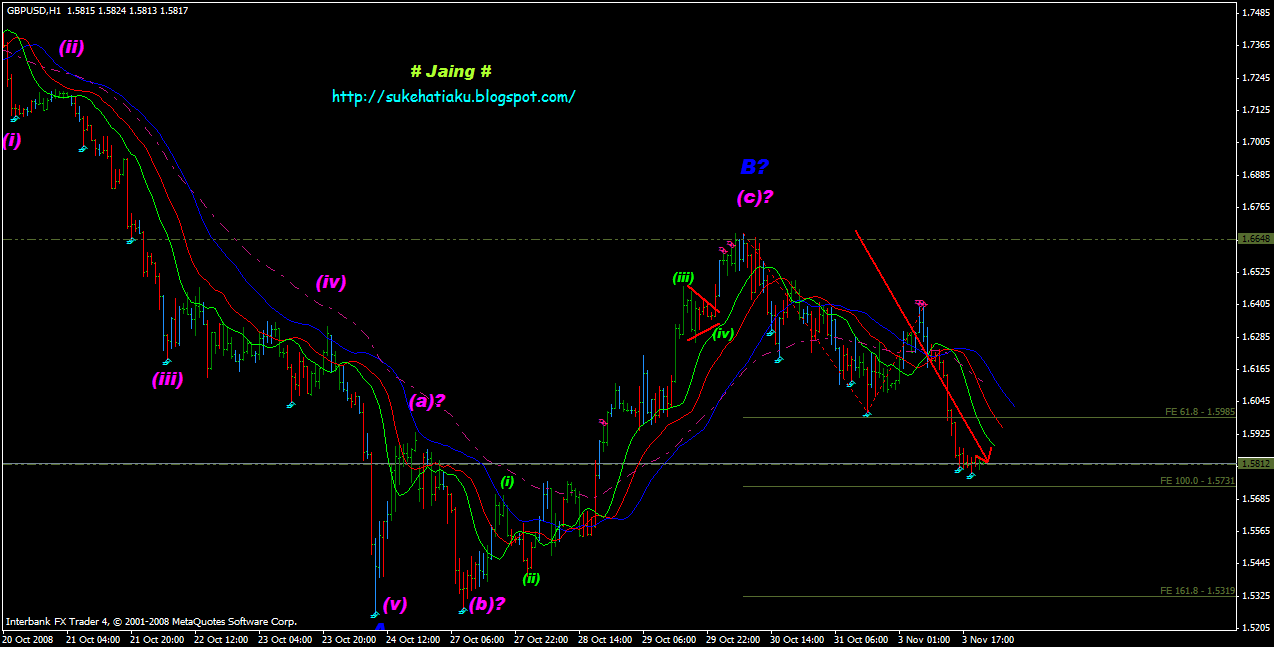This screenshot has width=1274, height=647.
Task: Click the 1.5445 price axis value
Action: tap(1255, 563)
